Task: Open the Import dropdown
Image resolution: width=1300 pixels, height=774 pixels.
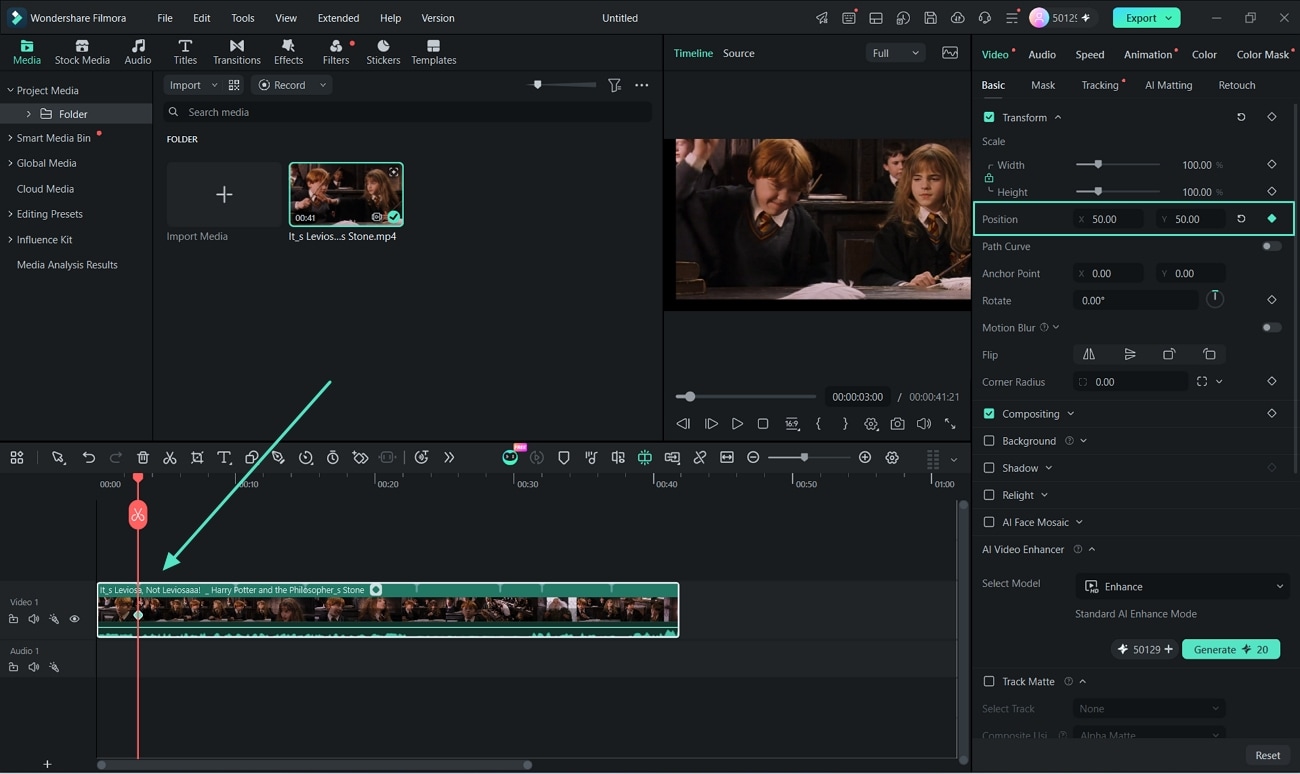Action: point(193,85)
